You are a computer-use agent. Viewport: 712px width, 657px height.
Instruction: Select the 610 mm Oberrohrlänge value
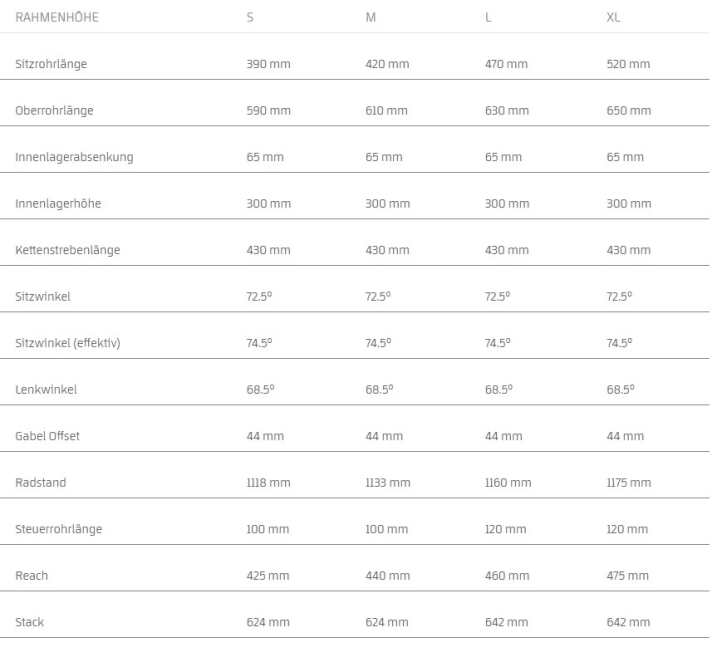(387, 111)
